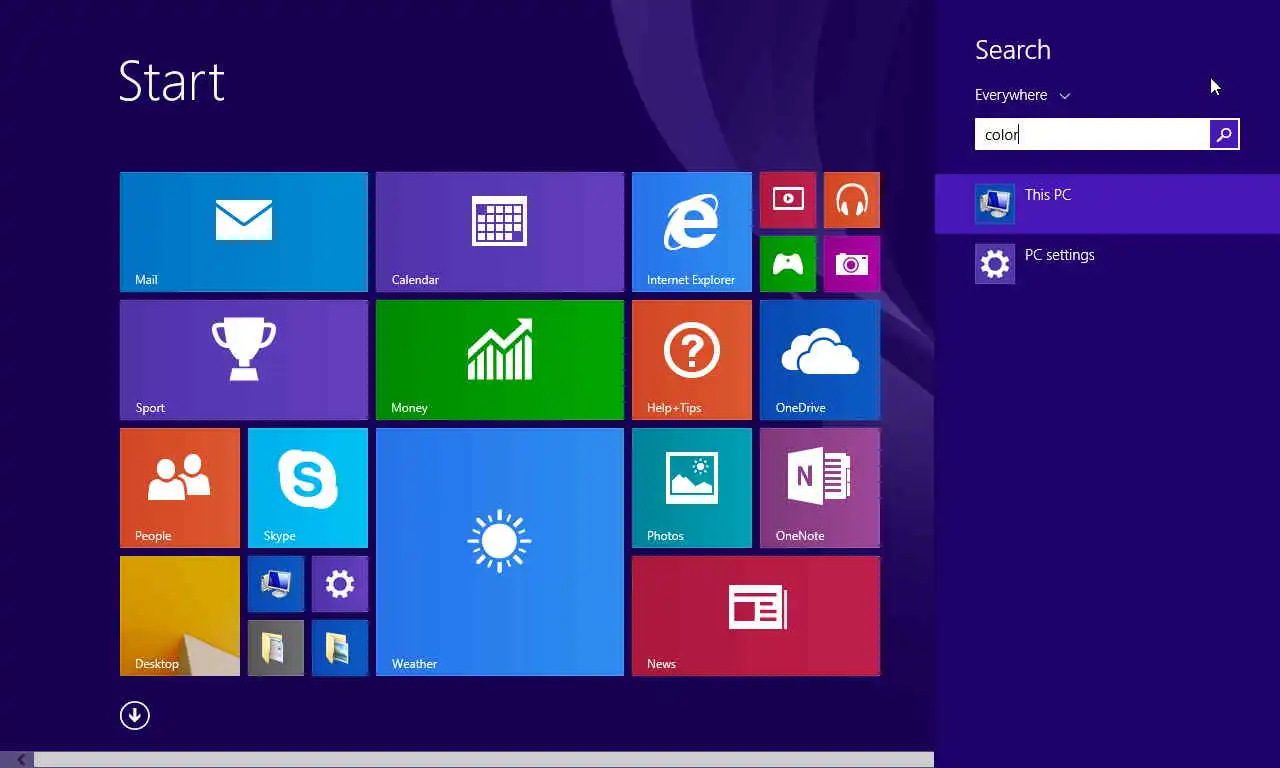Image resolution: width=1280 pixels, height=768 pixels.
Task: Click the horizontal scrollbar left arrow
Action: 21,760
